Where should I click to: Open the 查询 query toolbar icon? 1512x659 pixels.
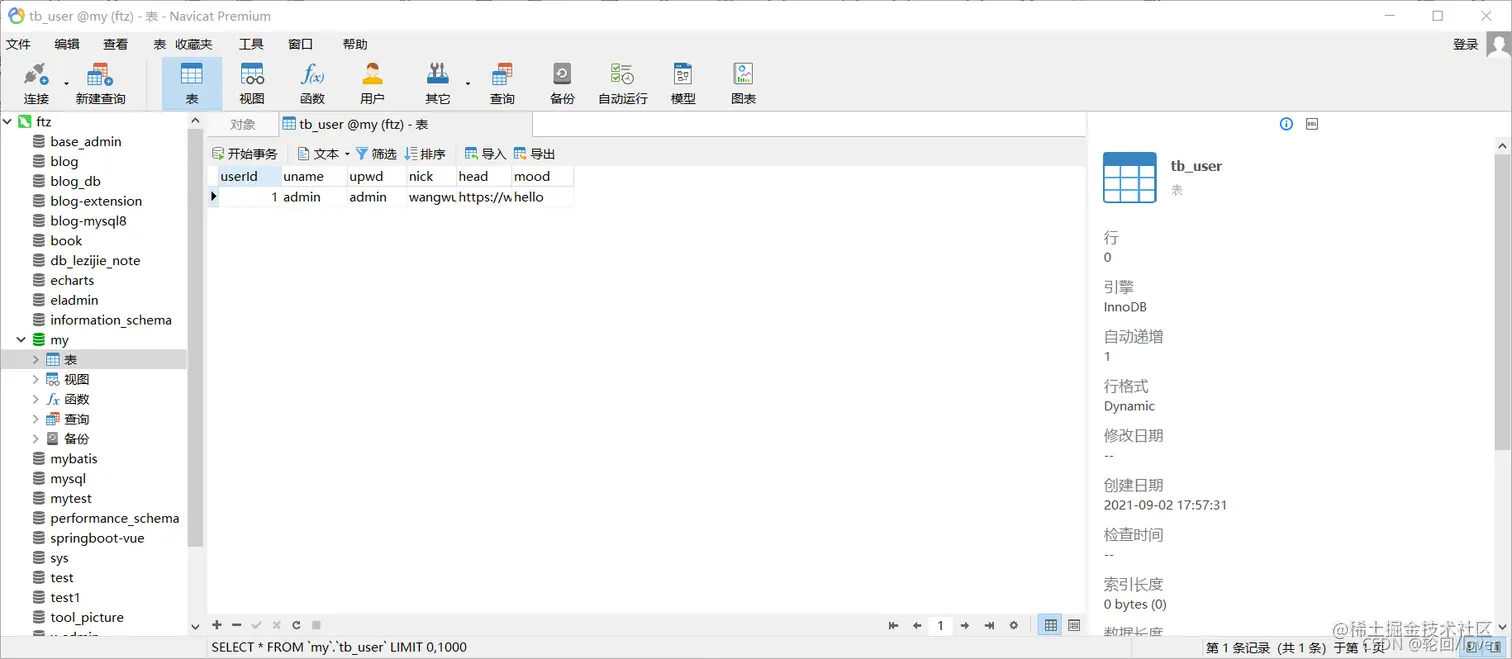(502, 83)
